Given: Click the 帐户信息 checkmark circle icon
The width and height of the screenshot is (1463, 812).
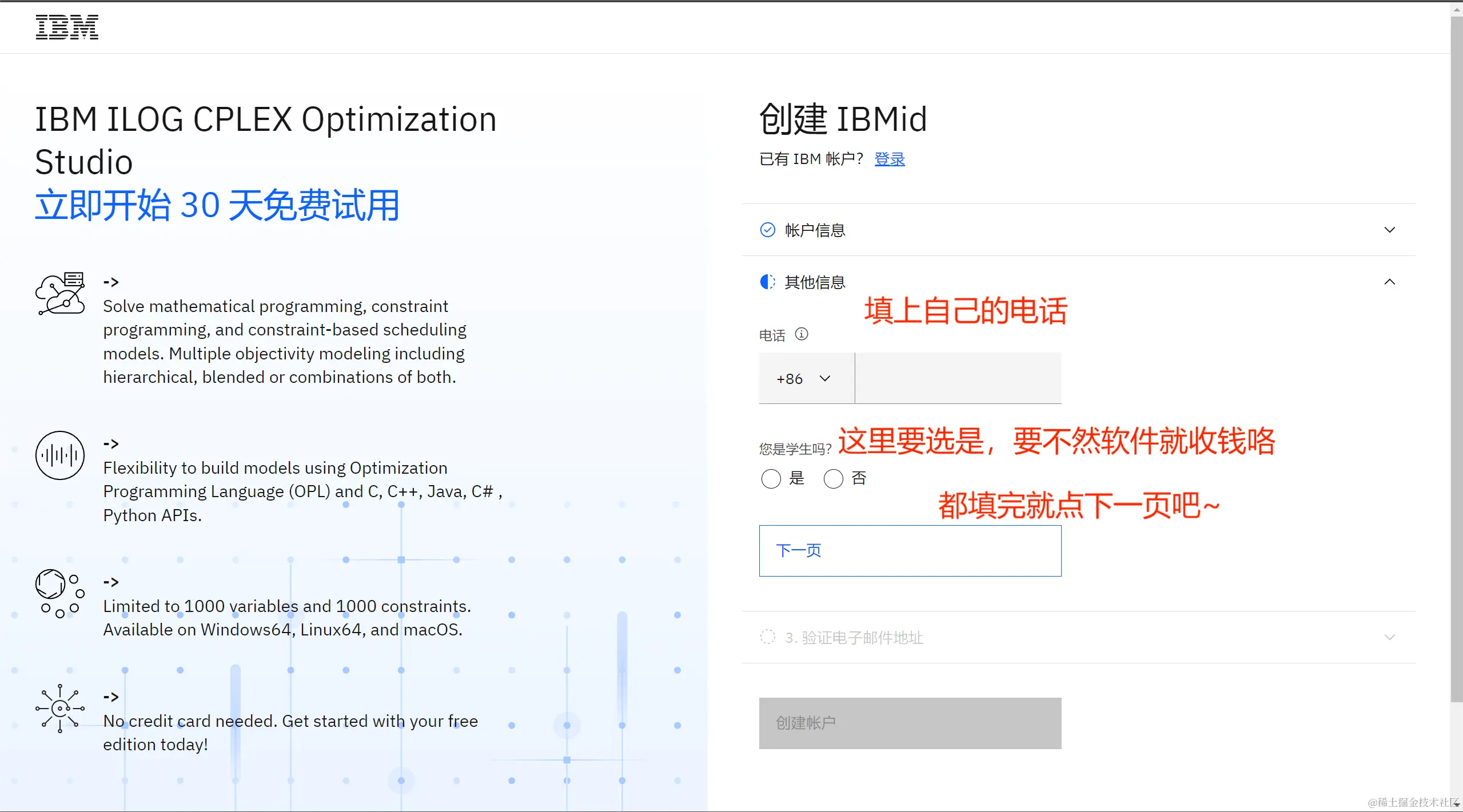Looking at the screenshot, I should point(768,229).
